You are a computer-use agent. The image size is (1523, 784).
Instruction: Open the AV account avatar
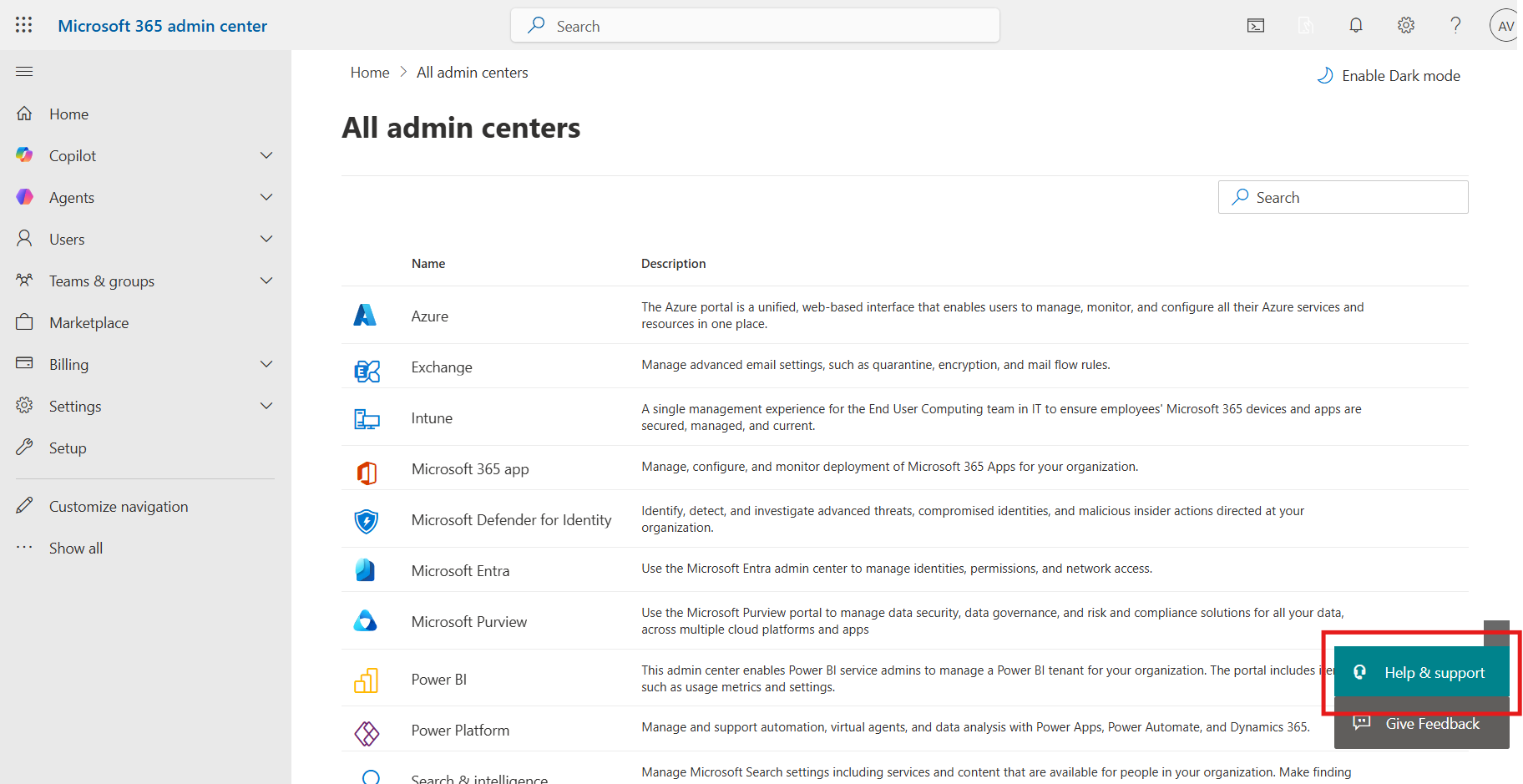point(1505,26)
